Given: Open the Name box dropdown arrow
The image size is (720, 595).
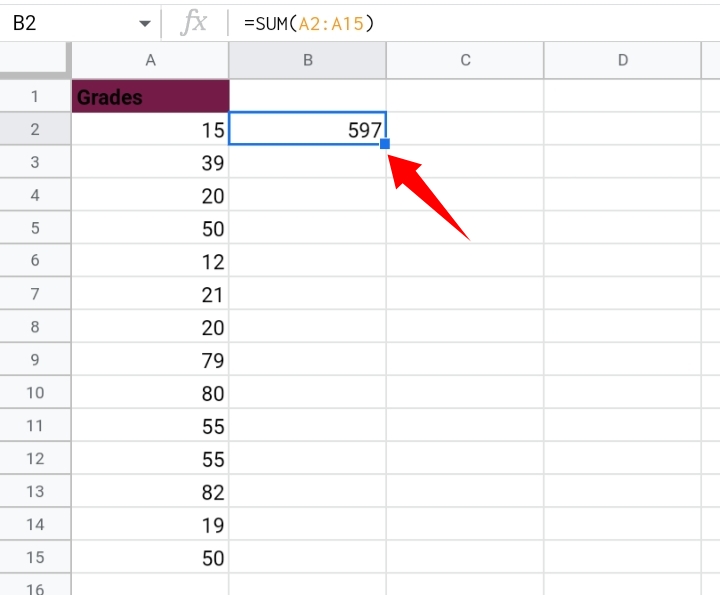Looking at the screenshot, I should (145, 23).
